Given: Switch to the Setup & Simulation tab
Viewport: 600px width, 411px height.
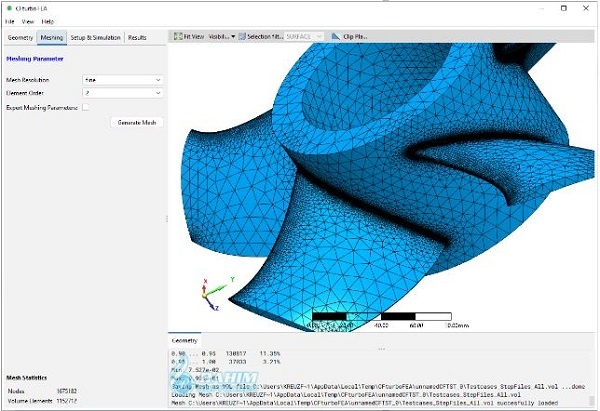Looking at the screenshot, I should (95, 38).
